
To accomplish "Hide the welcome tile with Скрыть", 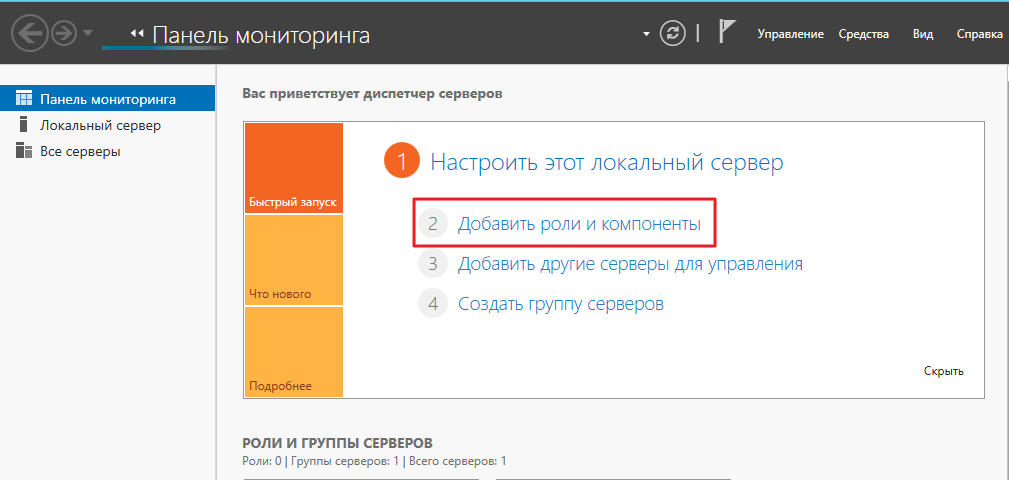I will coord(943,371).
